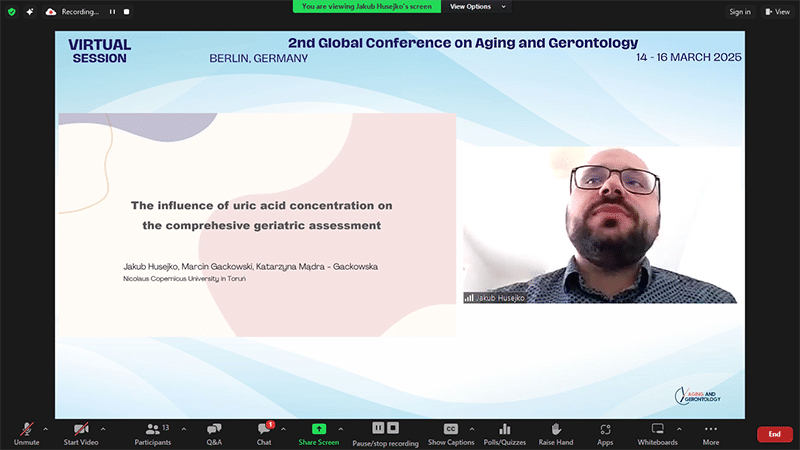Screen dimensions: 800x450
Task: Open the Participants panel
Action: click(153, 430)
